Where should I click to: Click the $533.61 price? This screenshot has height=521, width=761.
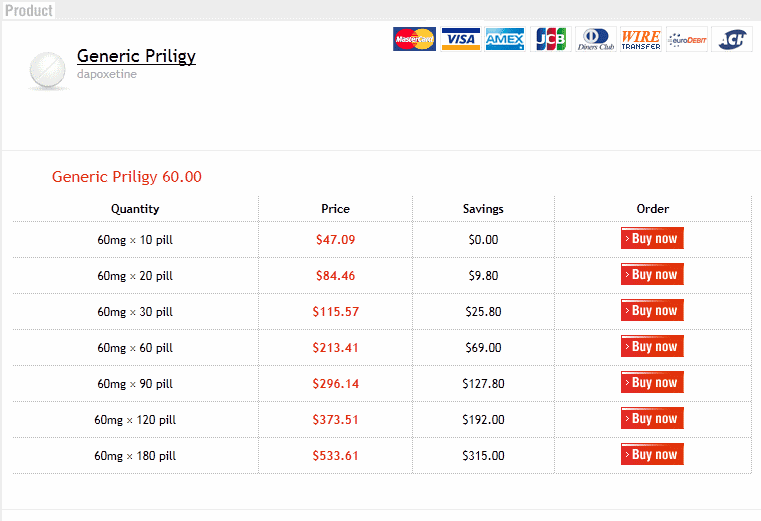click(335, 455)
